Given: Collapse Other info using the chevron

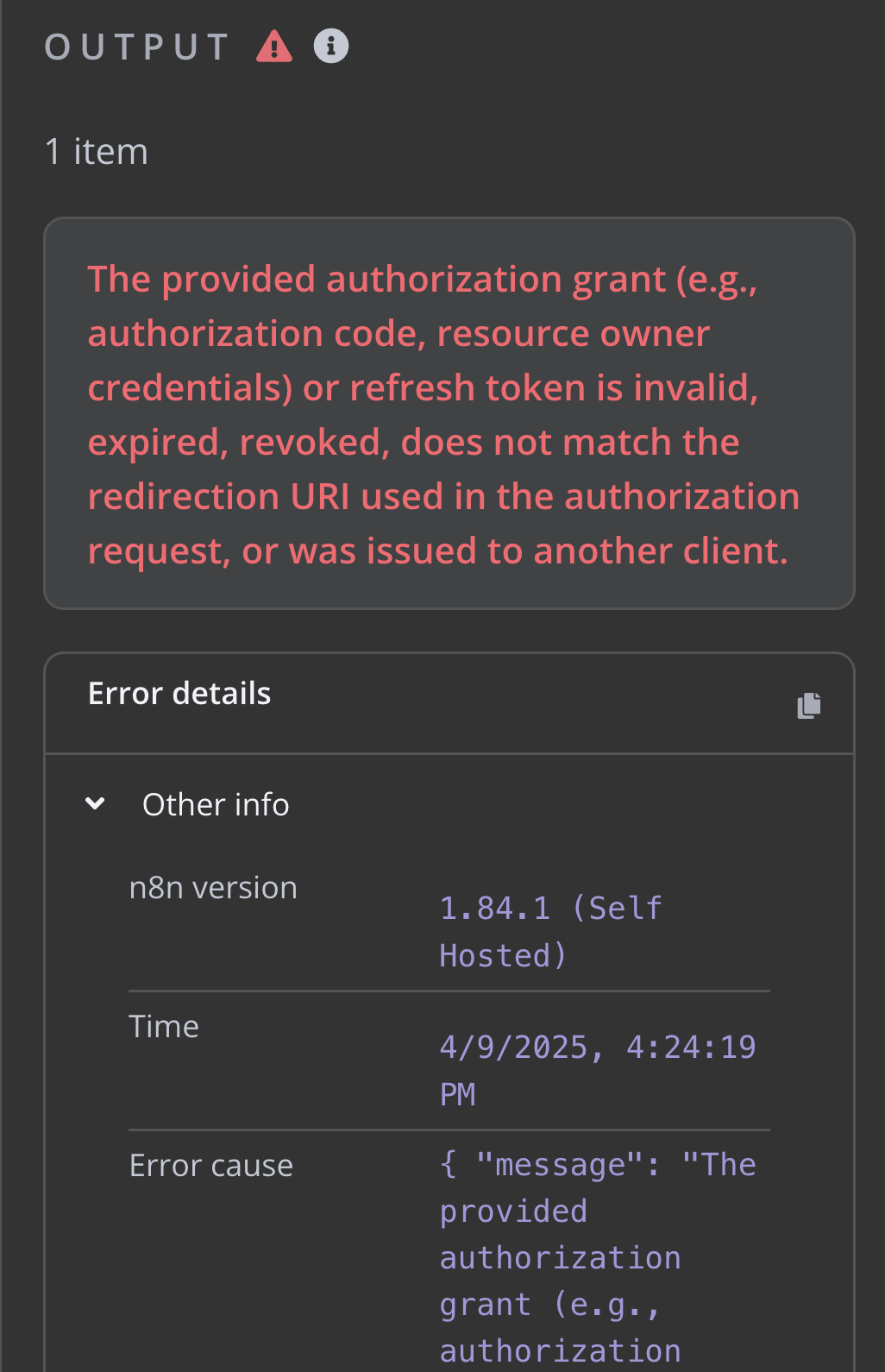Looking at the screenshot, I should (x=95, y=804).
